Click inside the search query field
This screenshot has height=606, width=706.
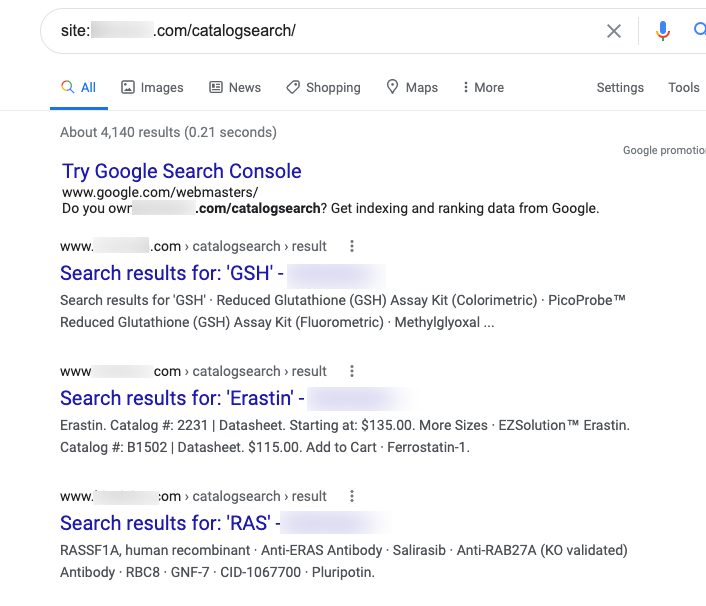pos(400,30)
